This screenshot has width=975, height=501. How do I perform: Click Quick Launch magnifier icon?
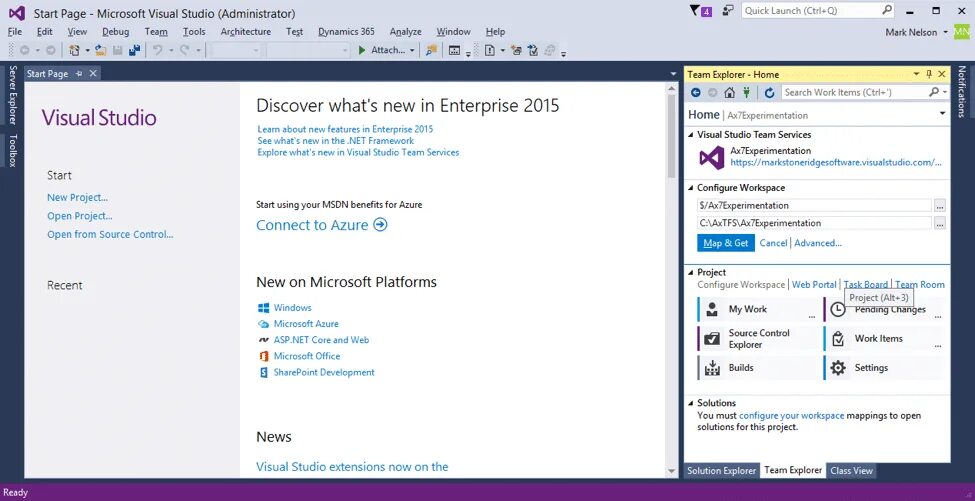[x=887, y=10]
